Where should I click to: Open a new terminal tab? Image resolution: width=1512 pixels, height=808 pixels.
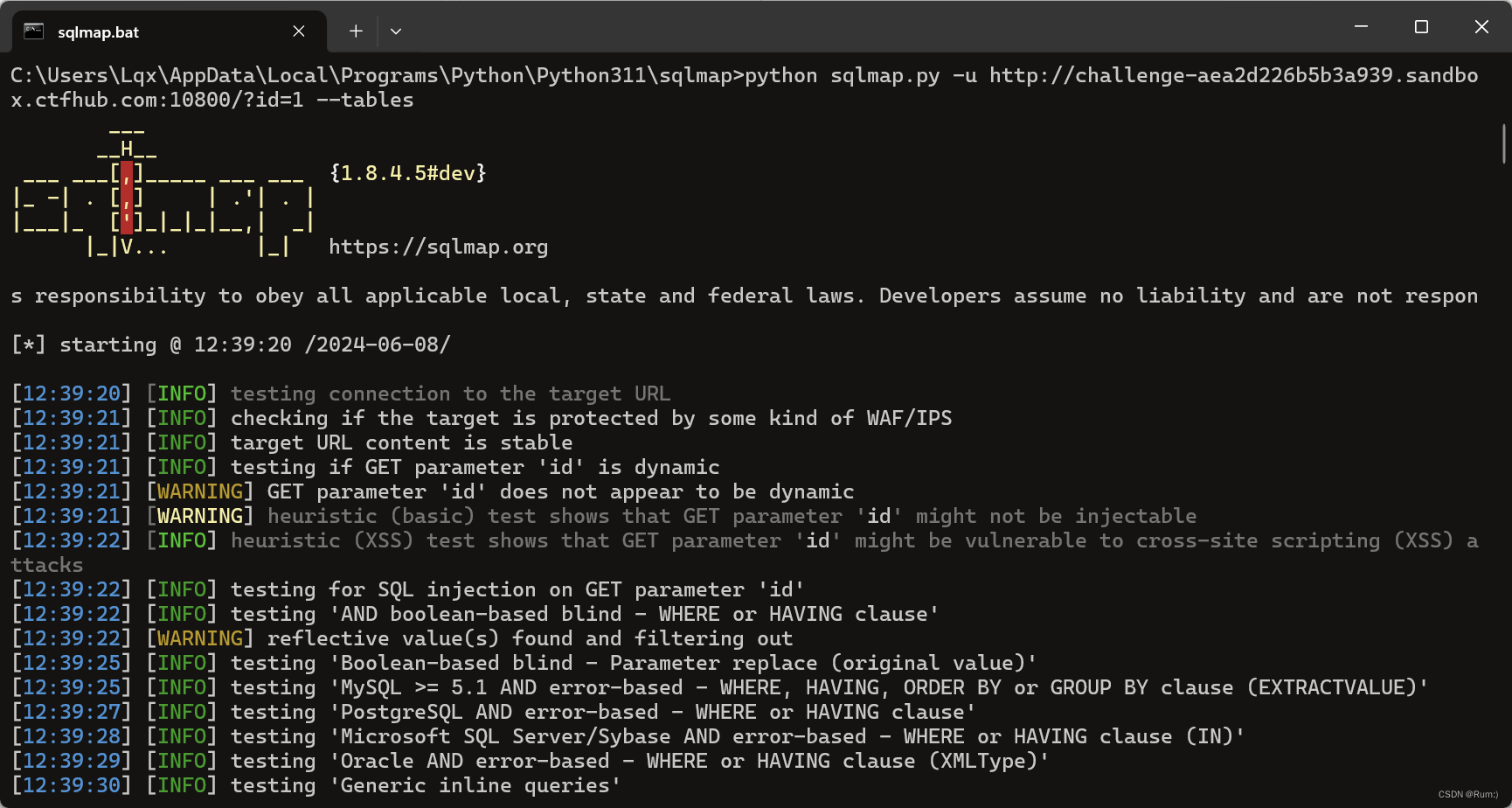(356, 31)
